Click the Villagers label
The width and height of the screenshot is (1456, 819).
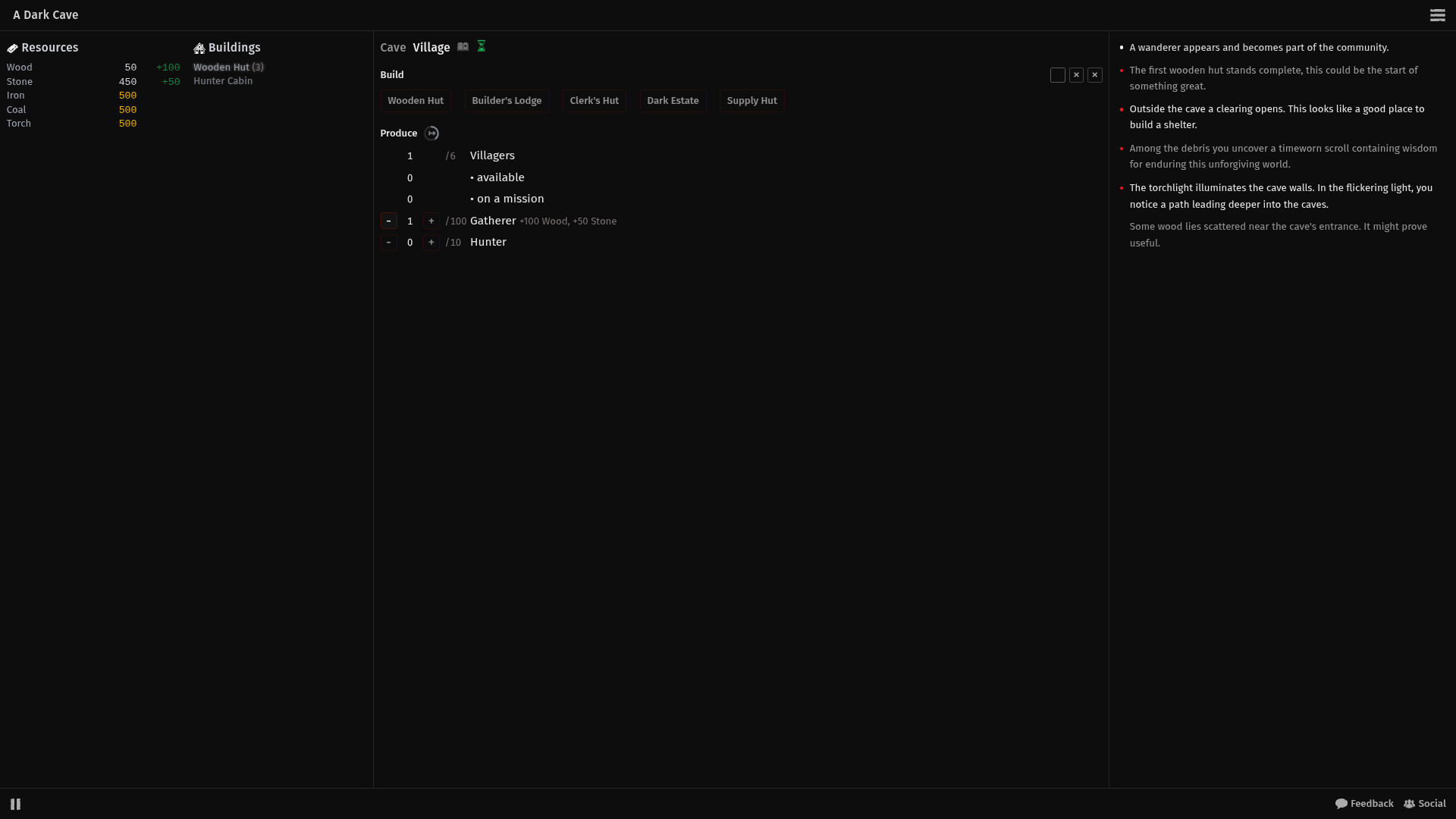tap(492, 155)
